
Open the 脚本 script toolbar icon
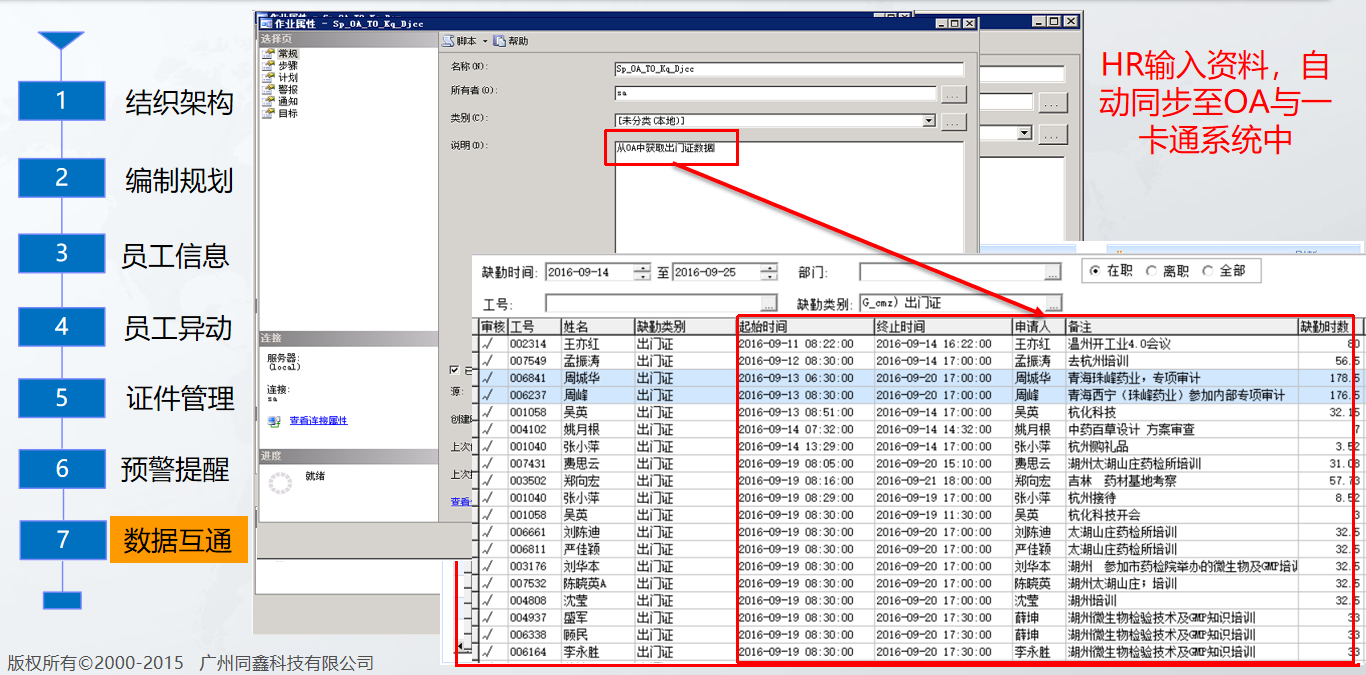(449, 41)
